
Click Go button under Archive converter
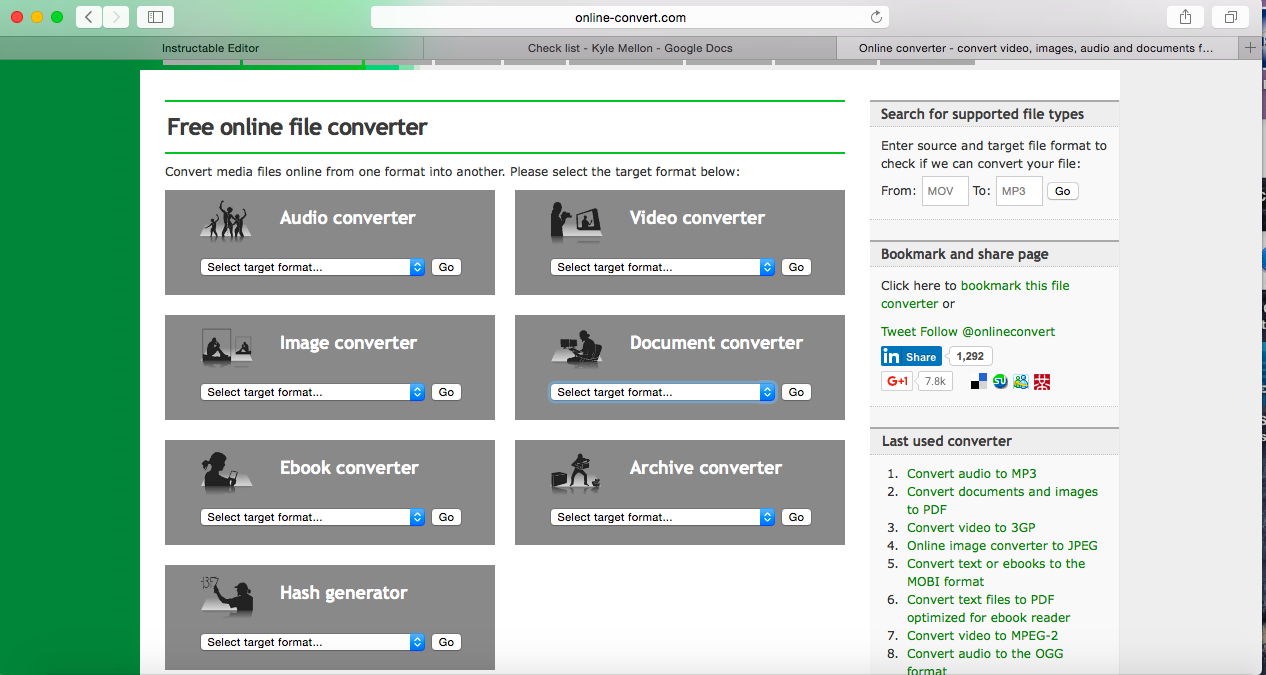coord(796,517)
